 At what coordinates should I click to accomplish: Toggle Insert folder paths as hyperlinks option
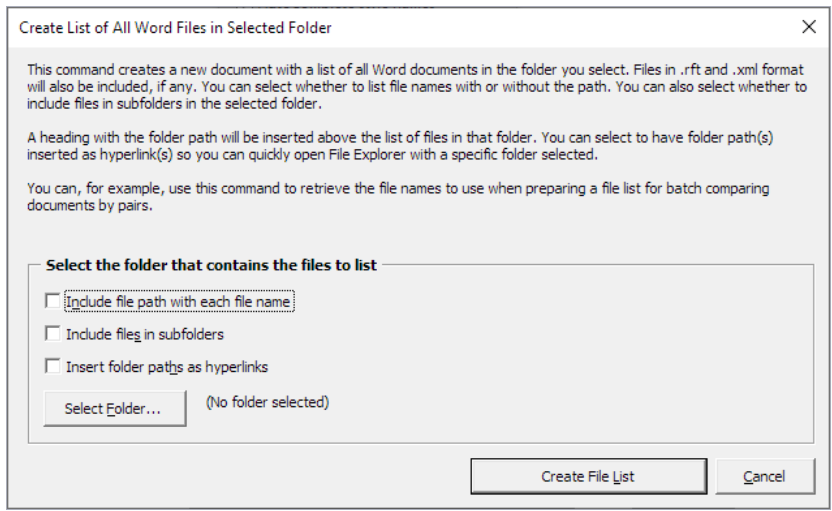point(53,366)
